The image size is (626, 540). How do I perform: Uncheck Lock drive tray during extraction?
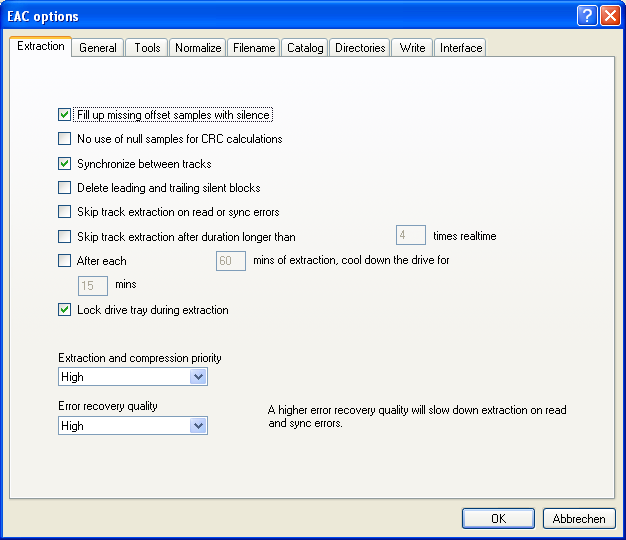65,310
